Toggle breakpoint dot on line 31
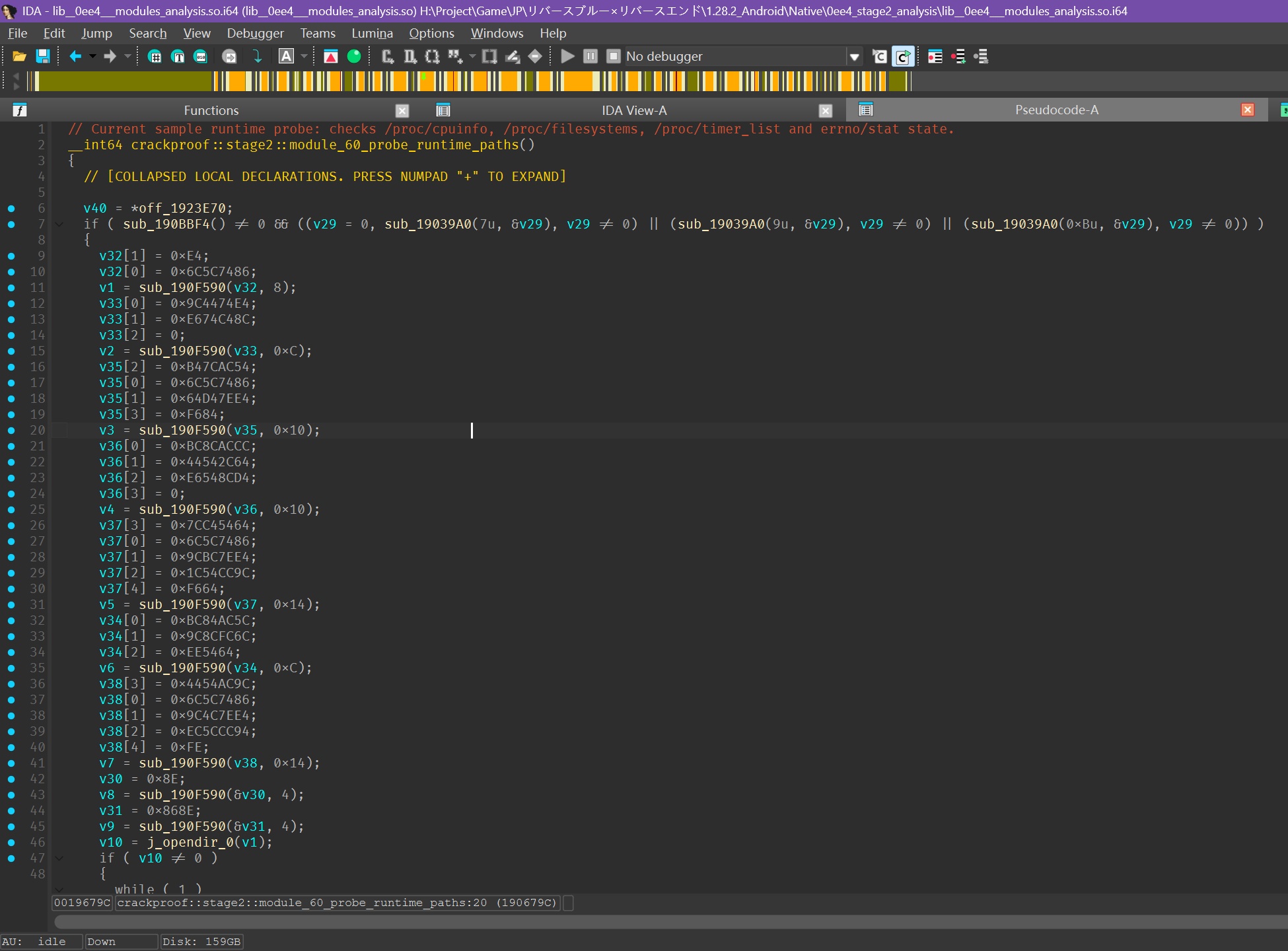This screenshot has width=1288, height=951. (x=11, y=605)
